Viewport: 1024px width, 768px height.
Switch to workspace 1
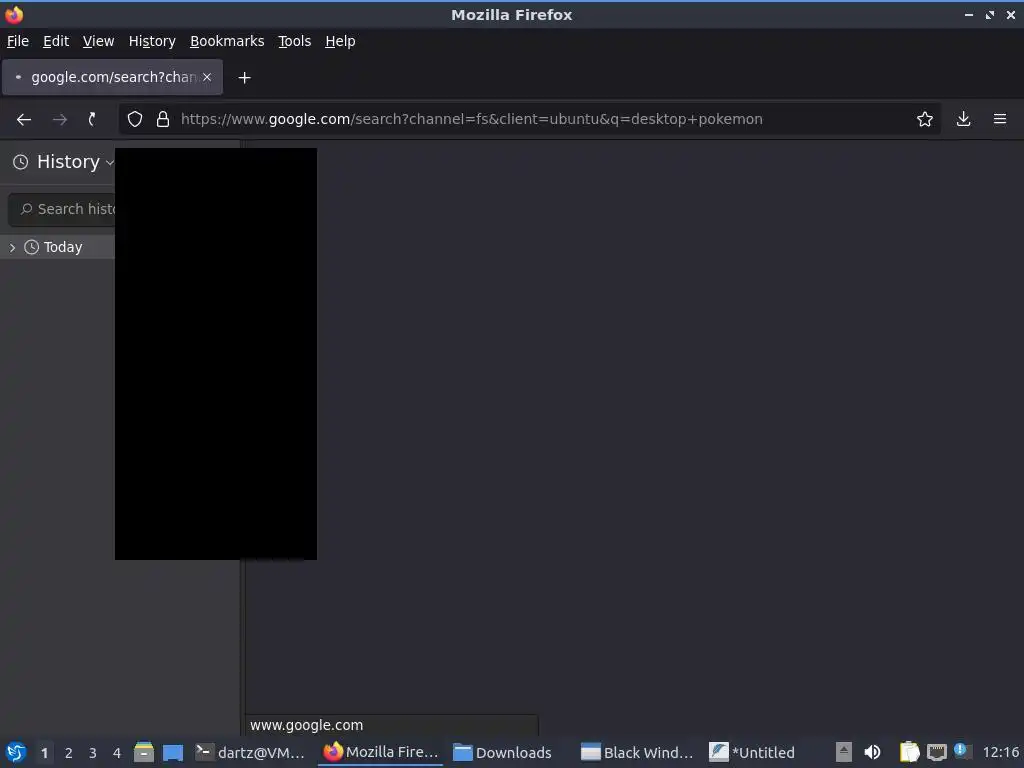(x=44, y=753)
